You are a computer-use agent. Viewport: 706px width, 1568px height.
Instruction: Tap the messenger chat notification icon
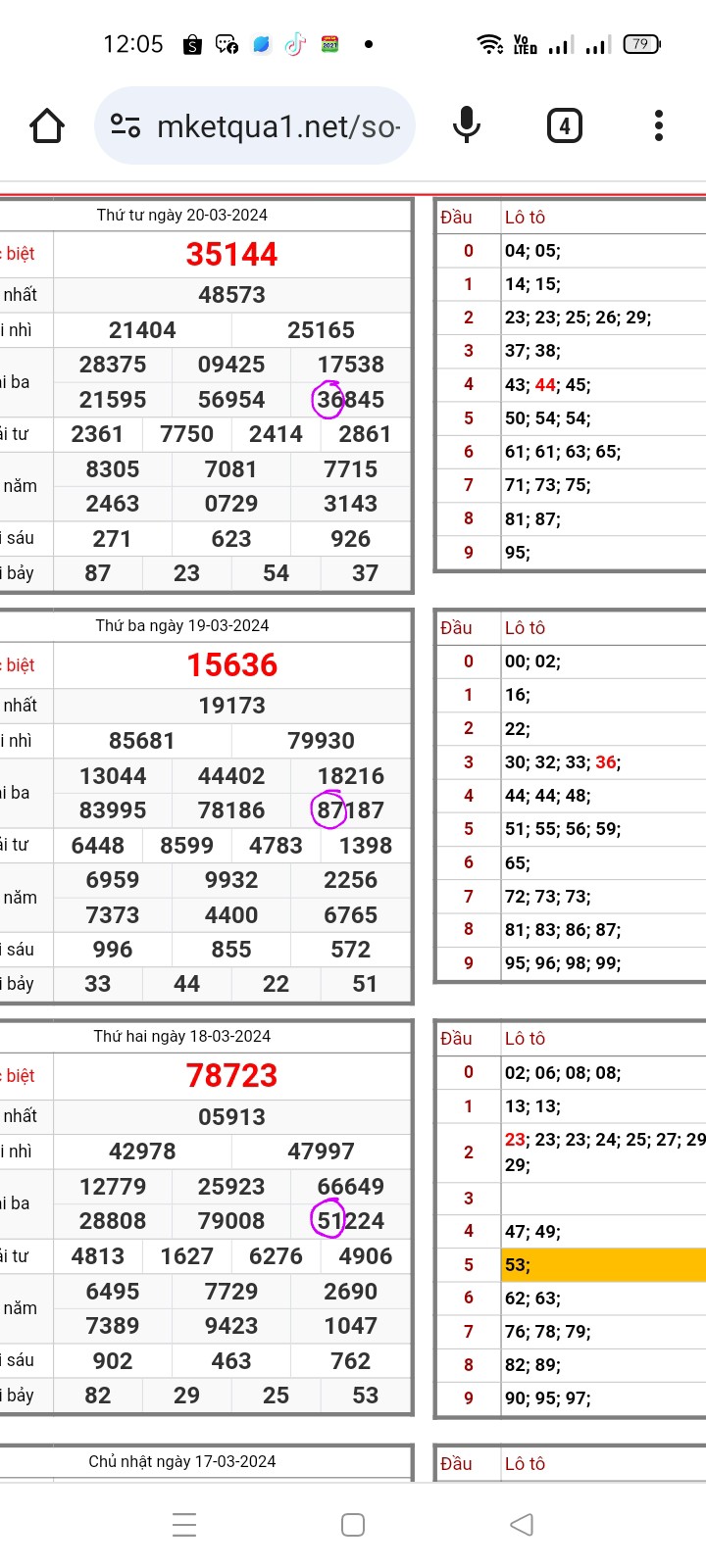227,44
